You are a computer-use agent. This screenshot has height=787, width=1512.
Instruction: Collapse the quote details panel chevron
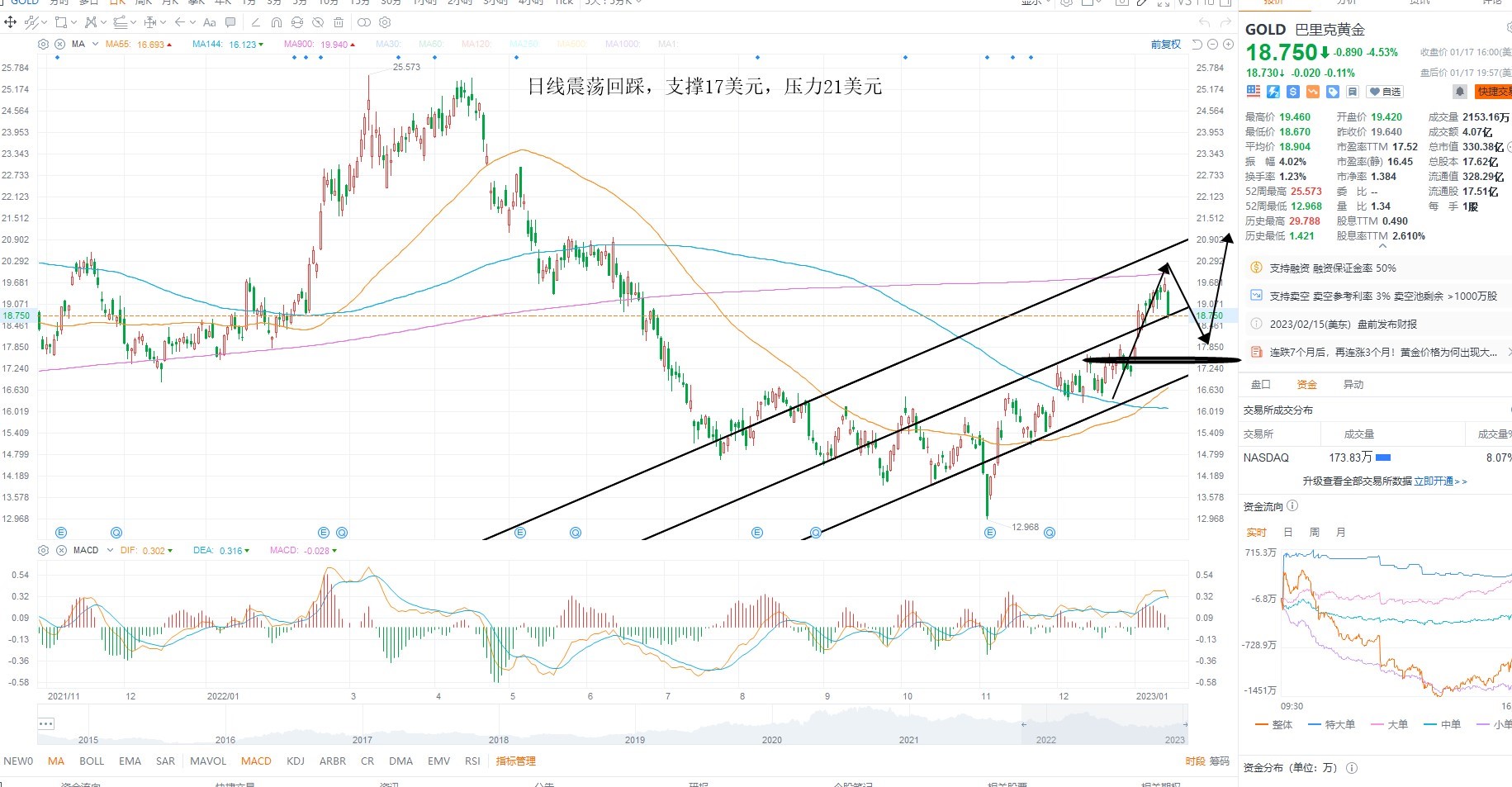pos(1382,246)
